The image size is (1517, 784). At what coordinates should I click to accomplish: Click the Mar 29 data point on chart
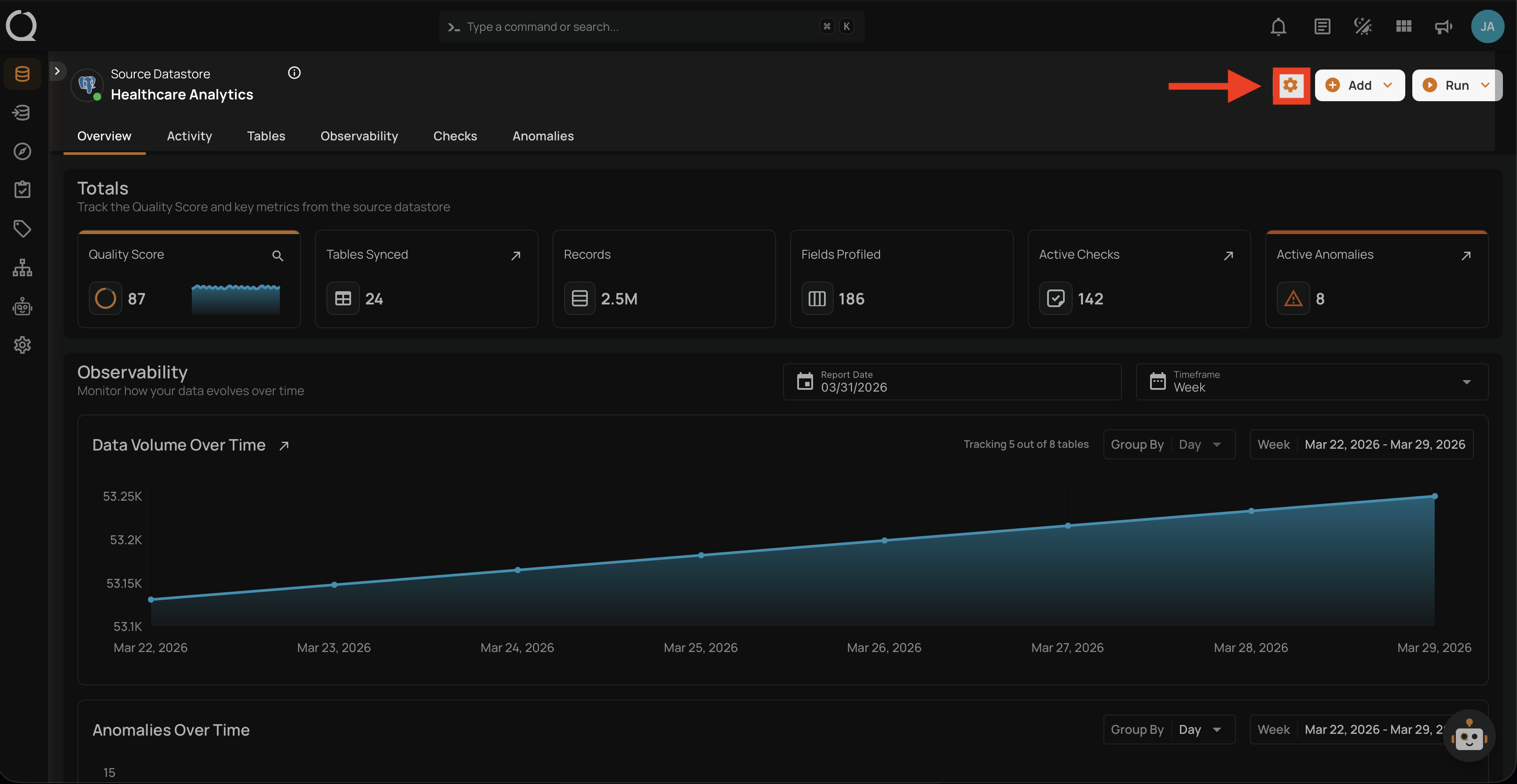(1435, 497)
